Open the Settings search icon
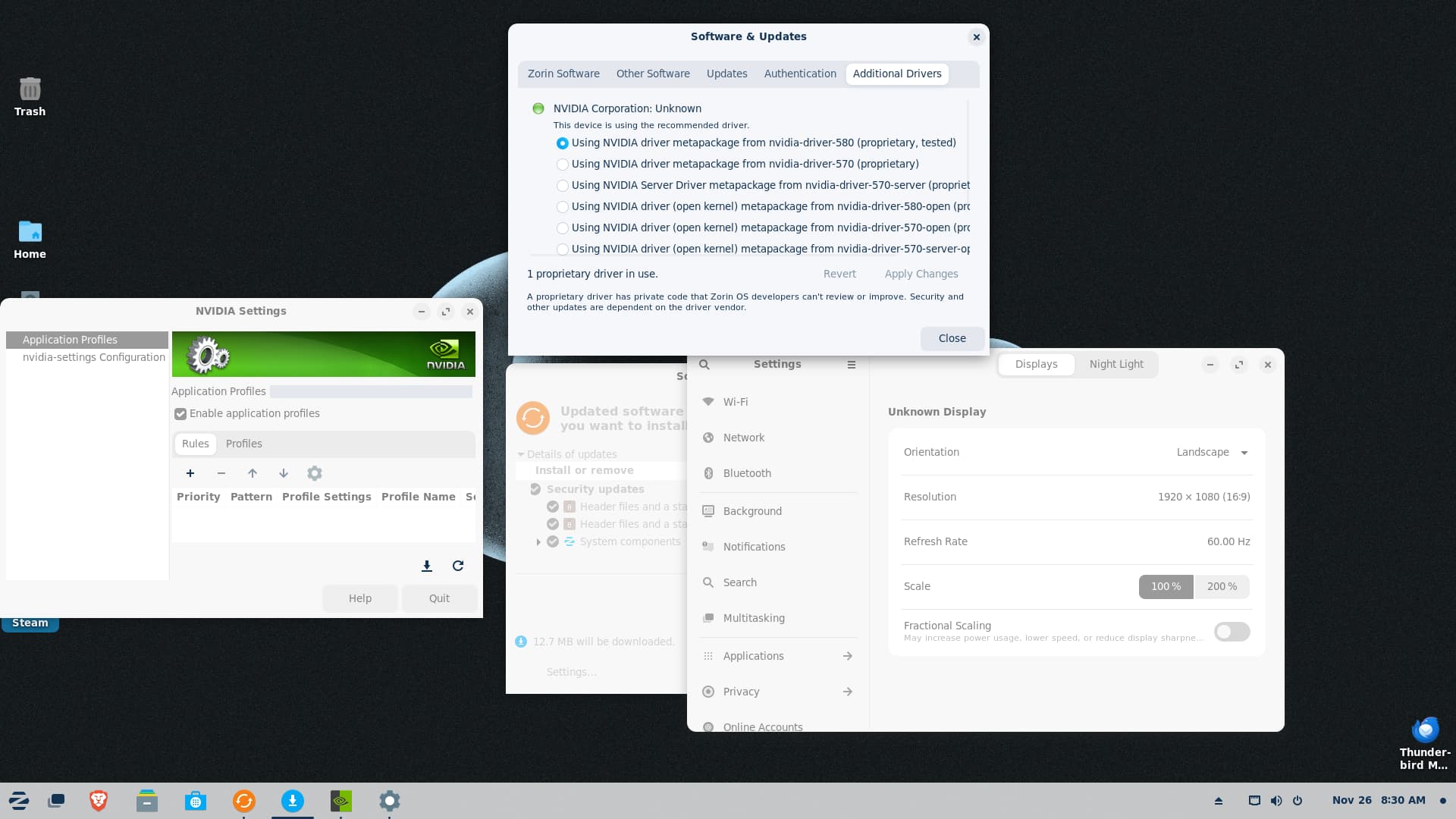 point(704,365)
